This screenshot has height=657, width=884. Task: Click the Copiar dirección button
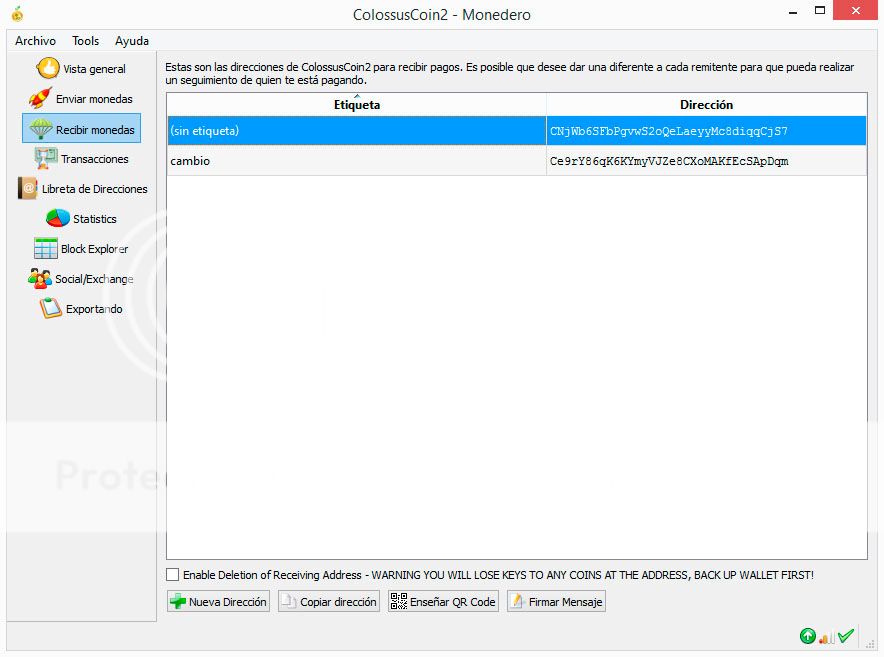(329, 602)
